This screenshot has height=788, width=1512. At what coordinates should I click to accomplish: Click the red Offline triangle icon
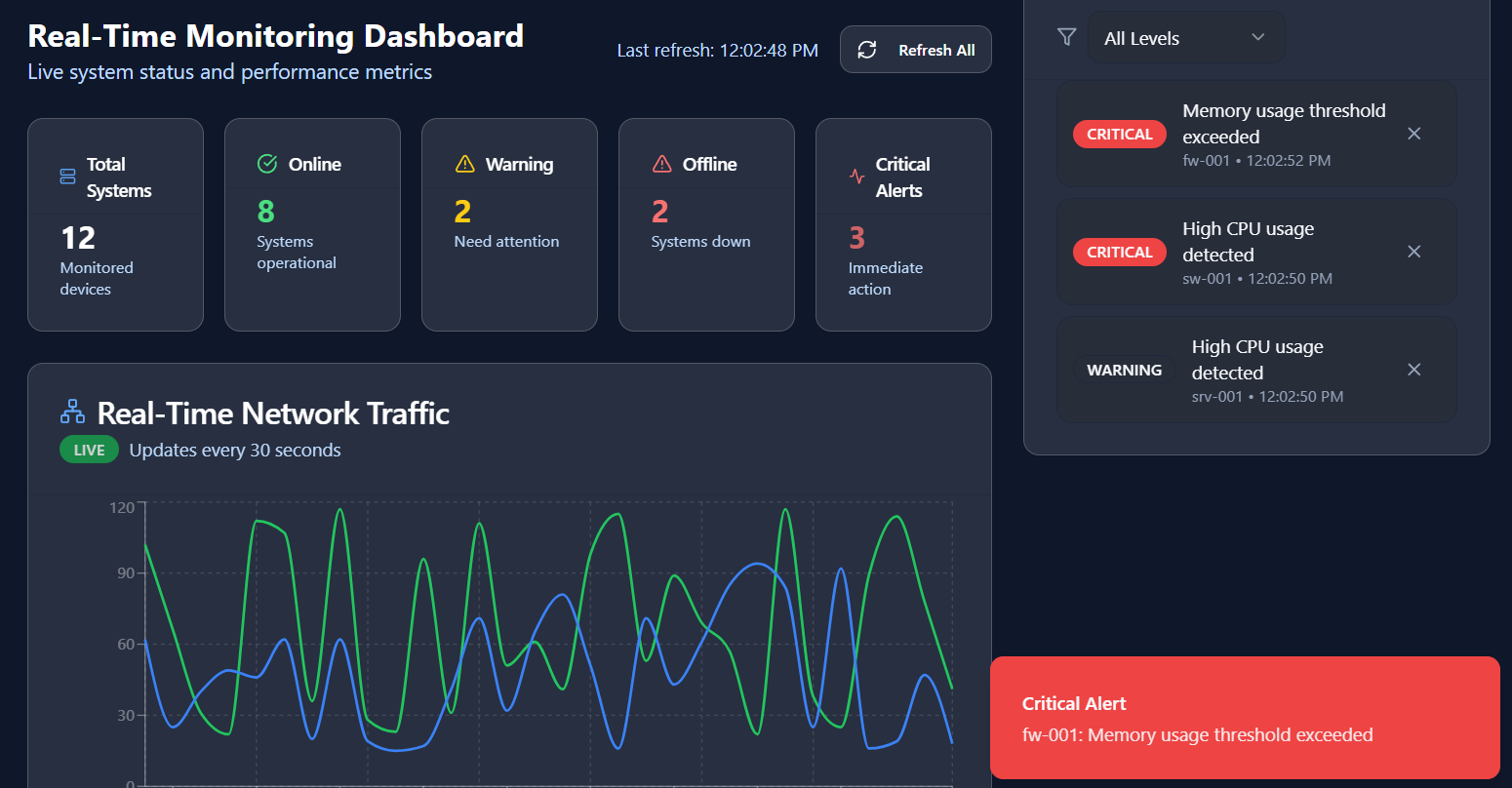coord(662,164)
